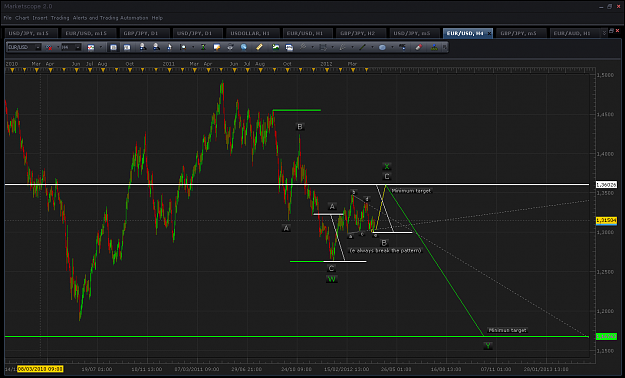This screenshot has width=625, height=378.
Task: Open the Insert menu
Action: click(x=40, y=18)
